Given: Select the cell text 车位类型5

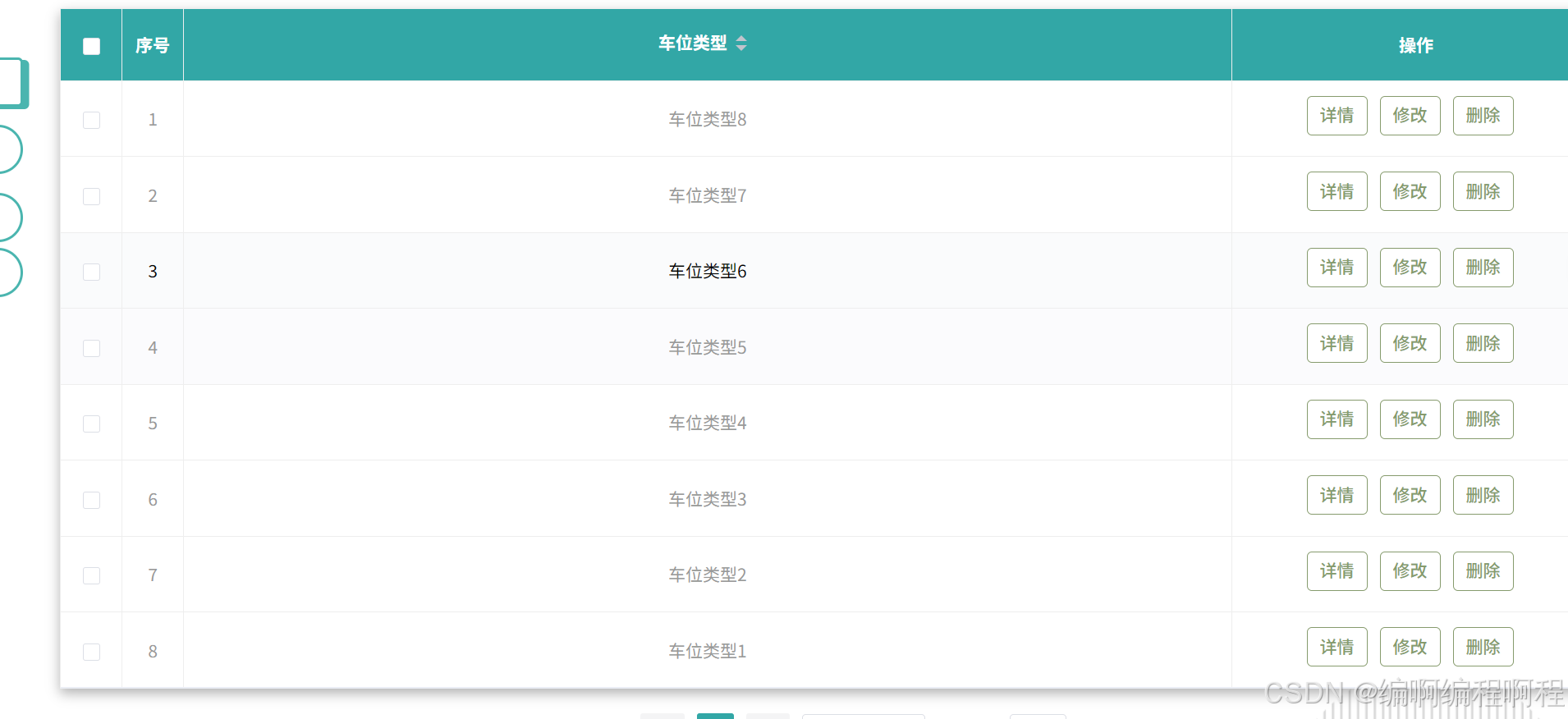Looking at the screenshot, I should click(x=708, y=348).
